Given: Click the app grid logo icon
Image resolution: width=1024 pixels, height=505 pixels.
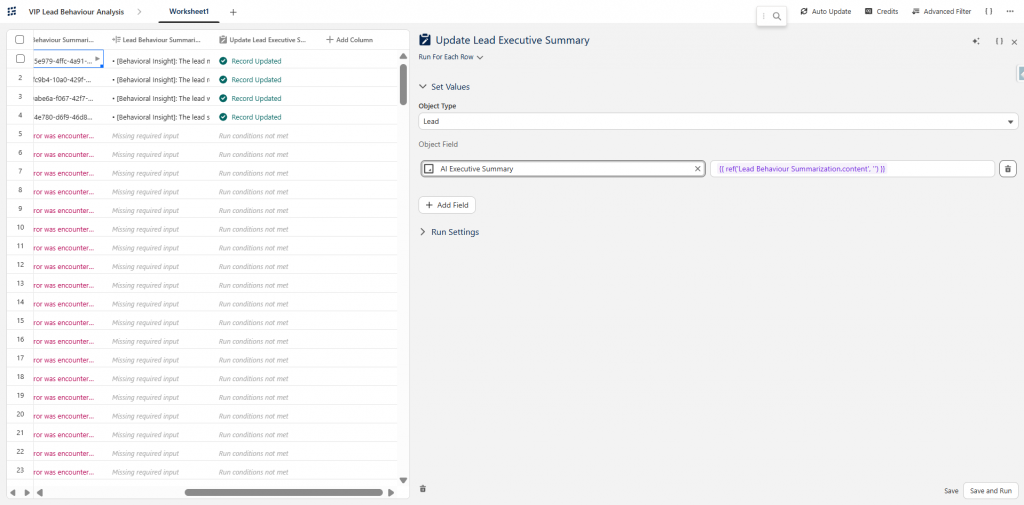Looking at the screenshot, I should coord(12,12).
